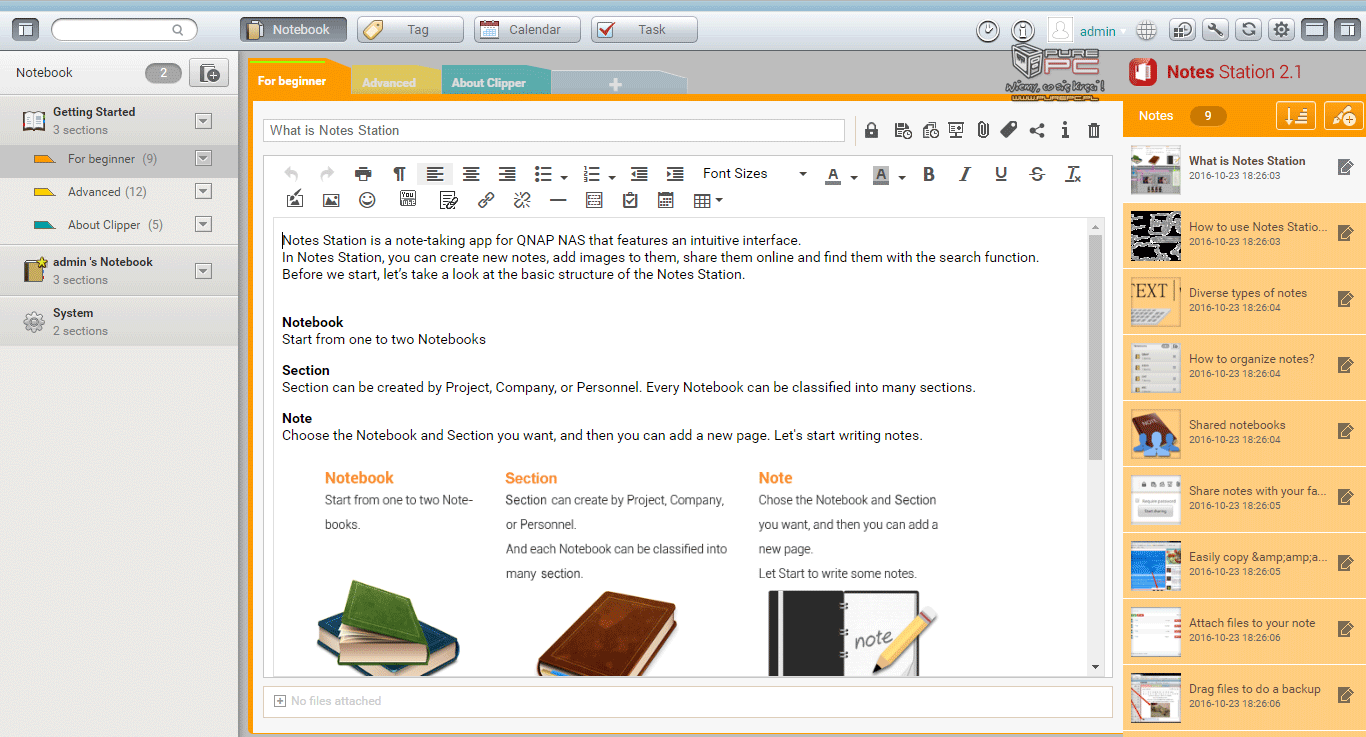Image resolution: width=1366 pixels, height=737 pixels.
Task: Switch to the Tag view tab
Action: (x=410, y=30)
